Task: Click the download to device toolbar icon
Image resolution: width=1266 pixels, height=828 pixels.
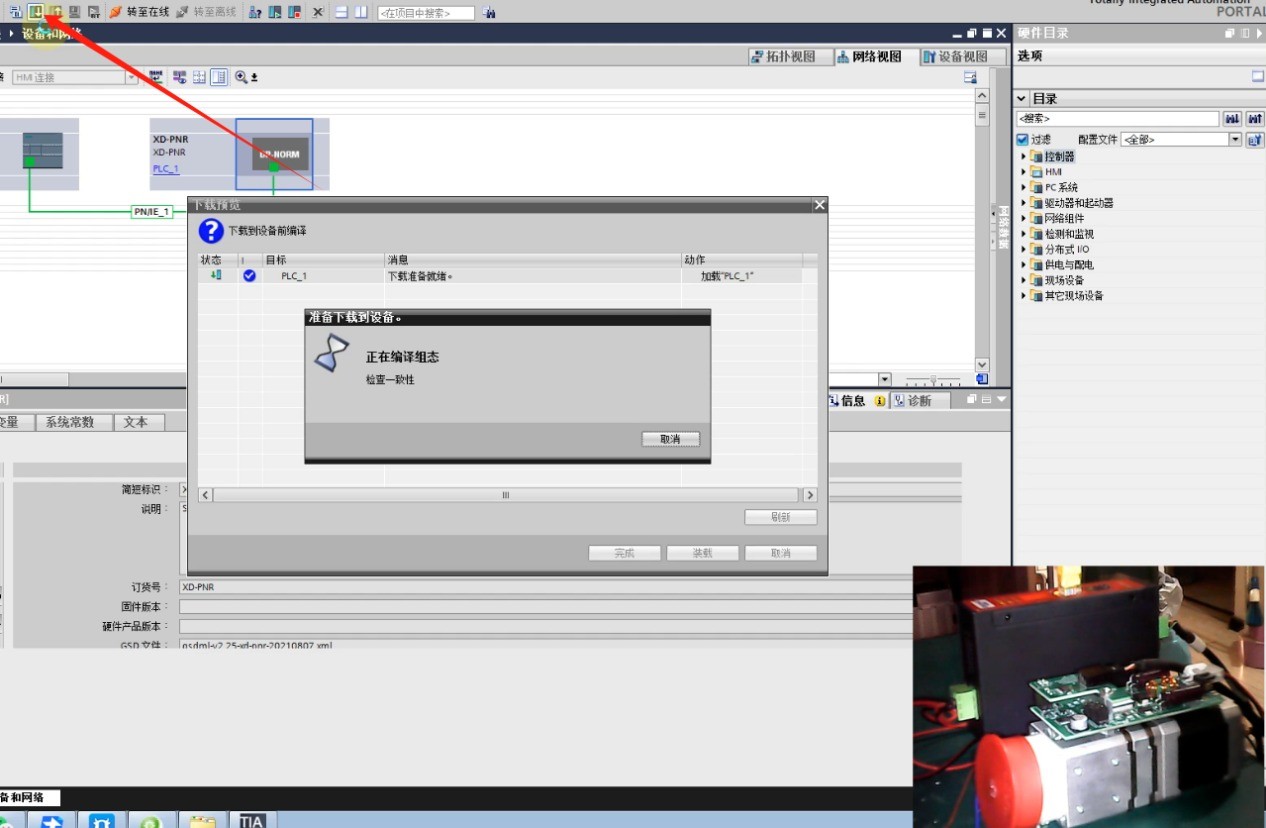Action: 36,11
